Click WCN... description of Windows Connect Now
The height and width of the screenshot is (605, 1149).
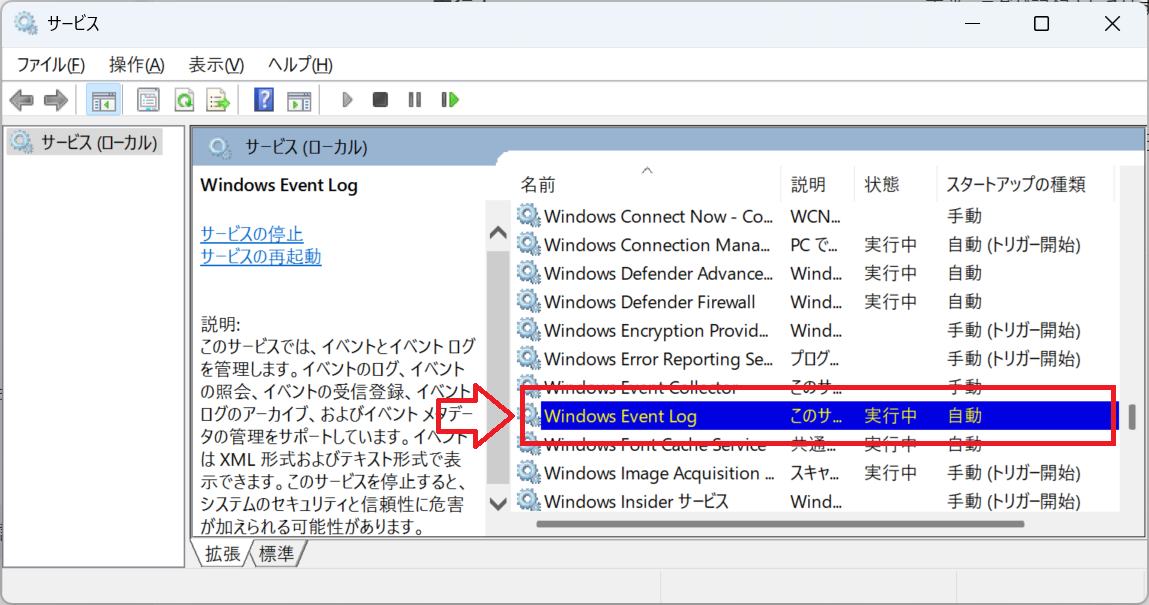pos(815,216)
